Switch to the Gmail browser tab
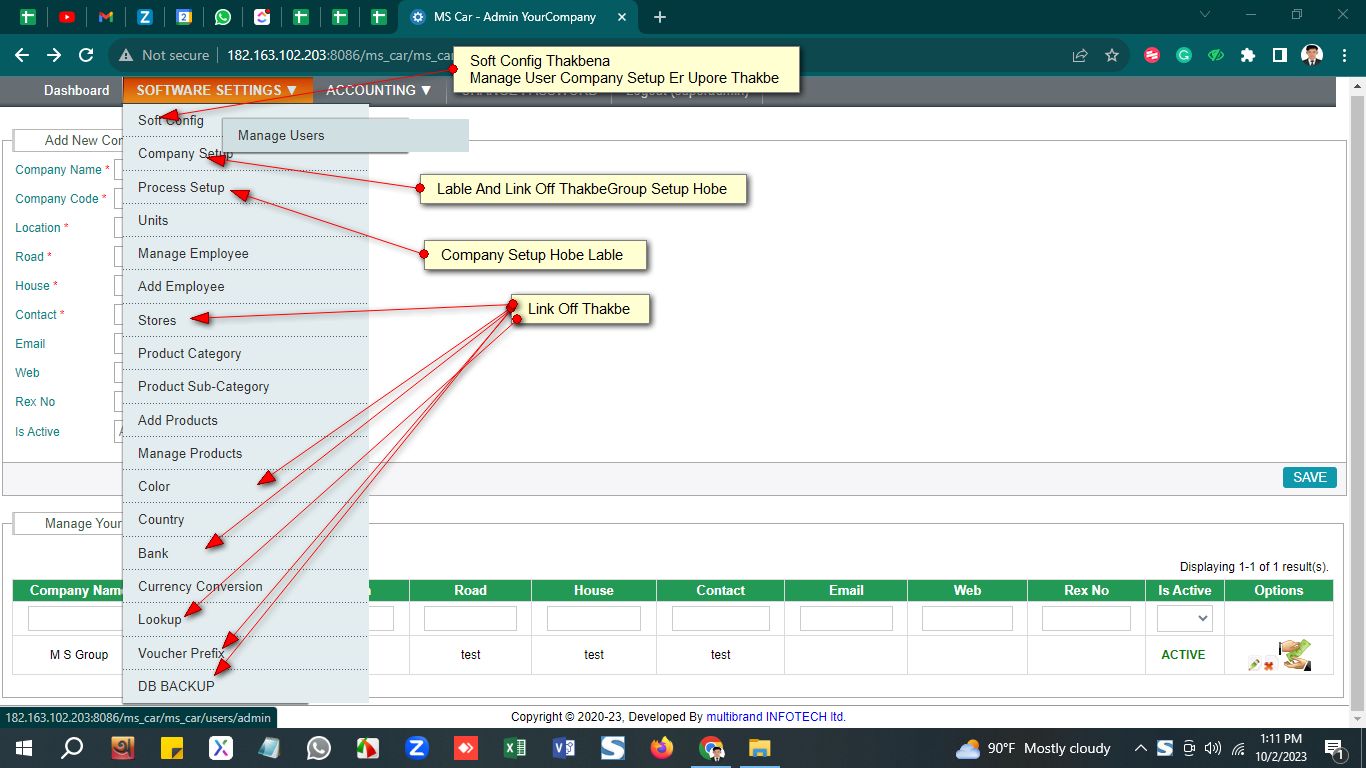Screen dimensions: 1366x768 [x=105, y=17]
